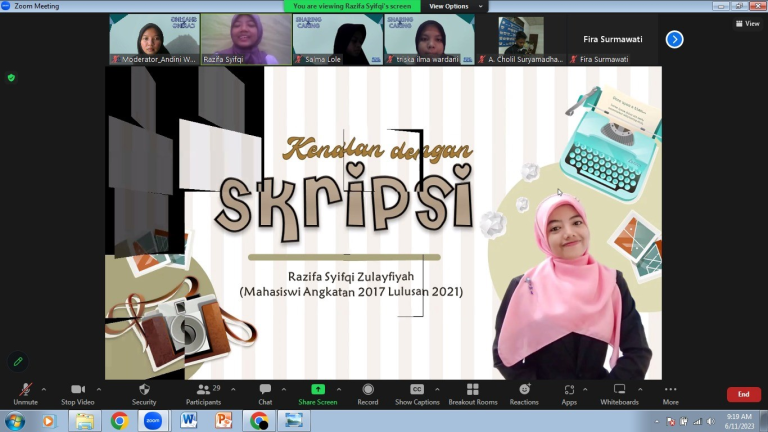Open the Participants panel
Viewport: 768px width, 432px height.
[203, 391]
